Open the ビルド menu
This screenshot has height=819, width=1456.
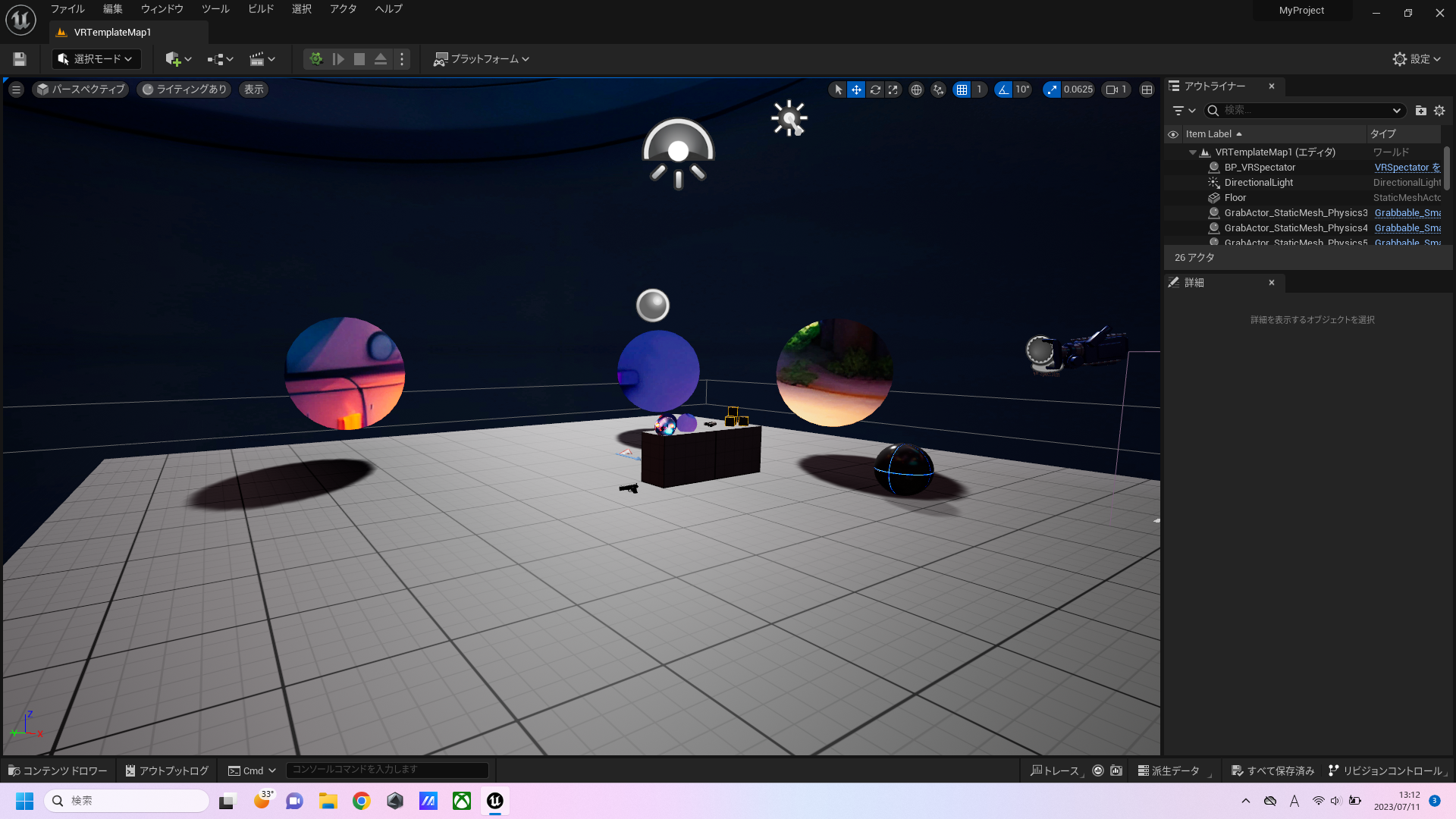coord(261,9)
